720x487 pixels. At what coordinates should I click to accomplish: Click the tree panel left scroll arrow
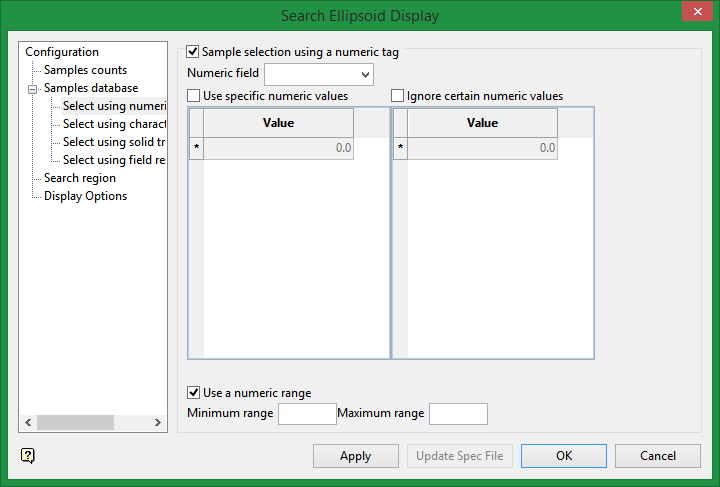click(x=28, y=424)
